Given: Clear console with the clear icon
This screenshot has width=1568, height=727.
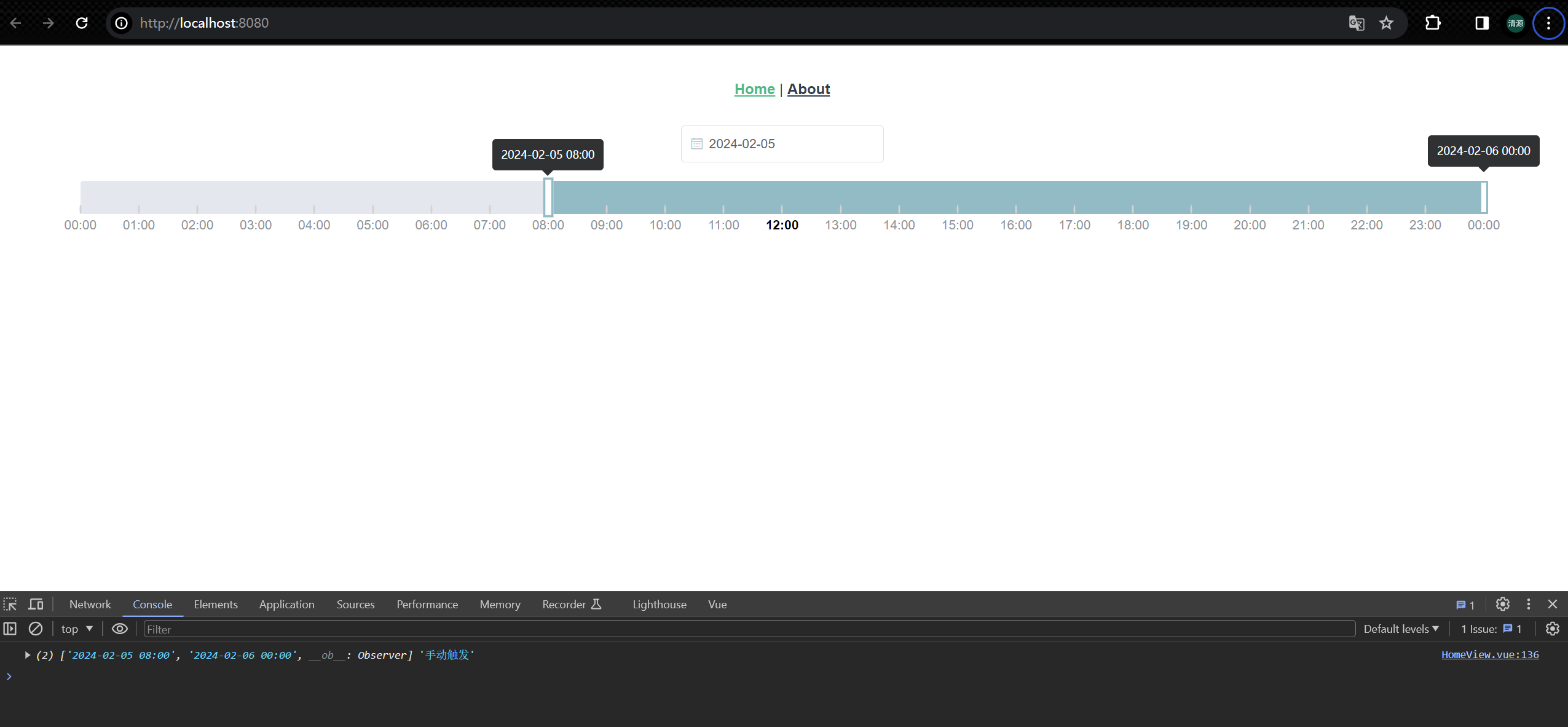Looking at the screenshot, I should click(36, 629).
